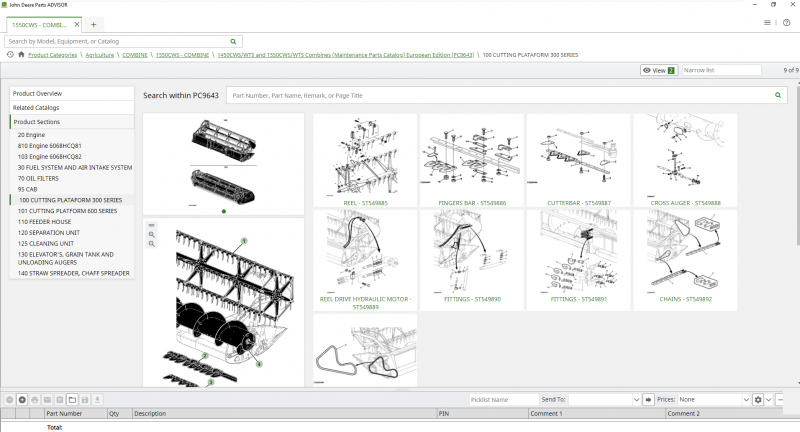Toggle View mode with eye icon button

(659, 70)
